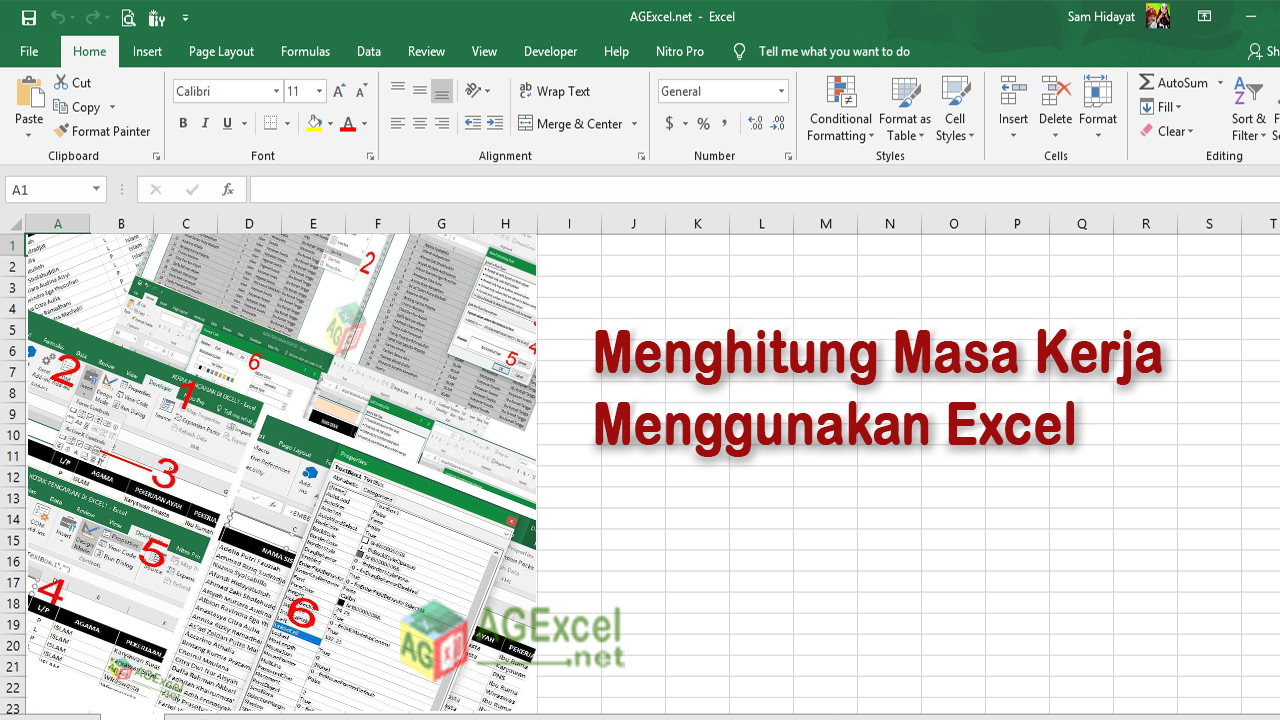1280x720 pixels.
Task: Open Font dialog launcher
Action: [x=371, y=157]
